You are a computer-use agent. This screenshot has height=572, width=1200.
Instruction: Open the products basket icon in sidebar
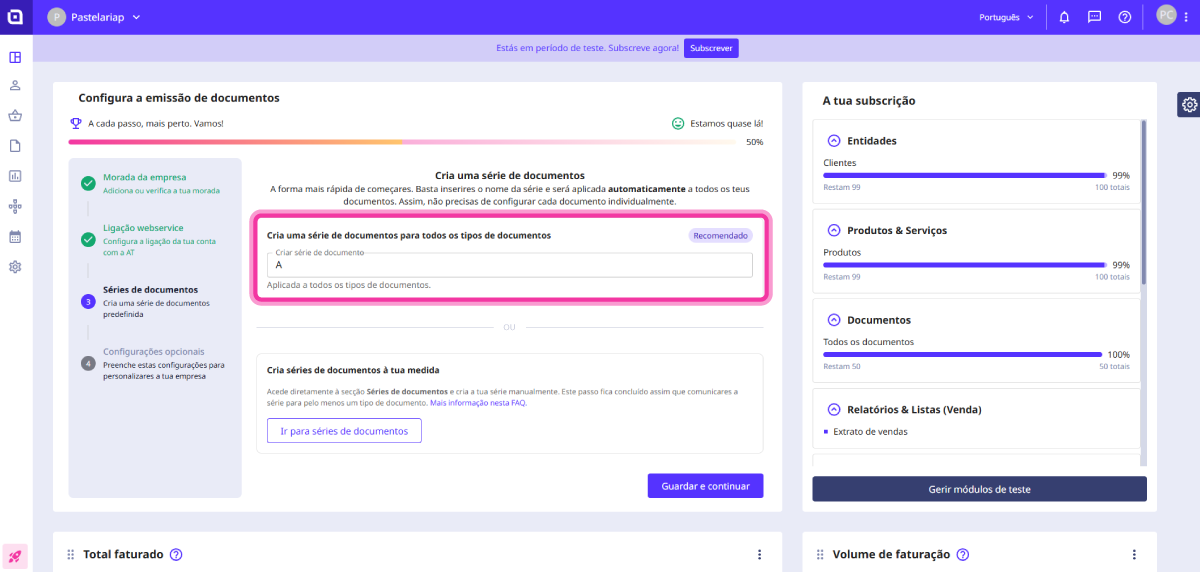15,115
